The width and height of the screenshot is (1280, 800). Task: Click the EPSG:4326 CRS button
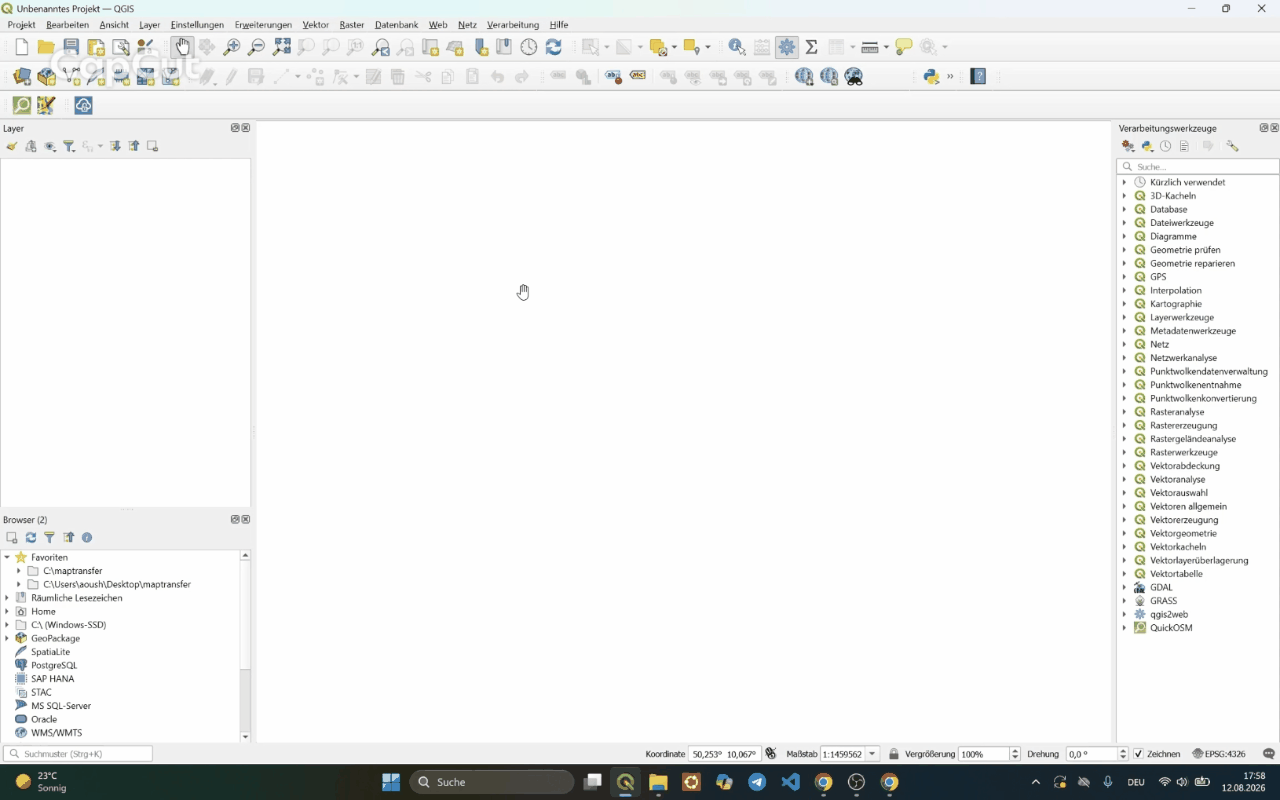pos(1219,754)
